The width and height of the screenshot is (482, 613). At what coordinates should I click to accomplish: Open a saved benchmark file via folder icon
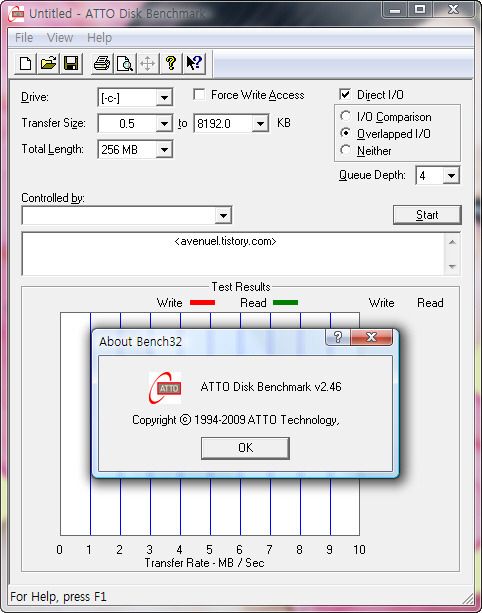click(x=48, y=63)
